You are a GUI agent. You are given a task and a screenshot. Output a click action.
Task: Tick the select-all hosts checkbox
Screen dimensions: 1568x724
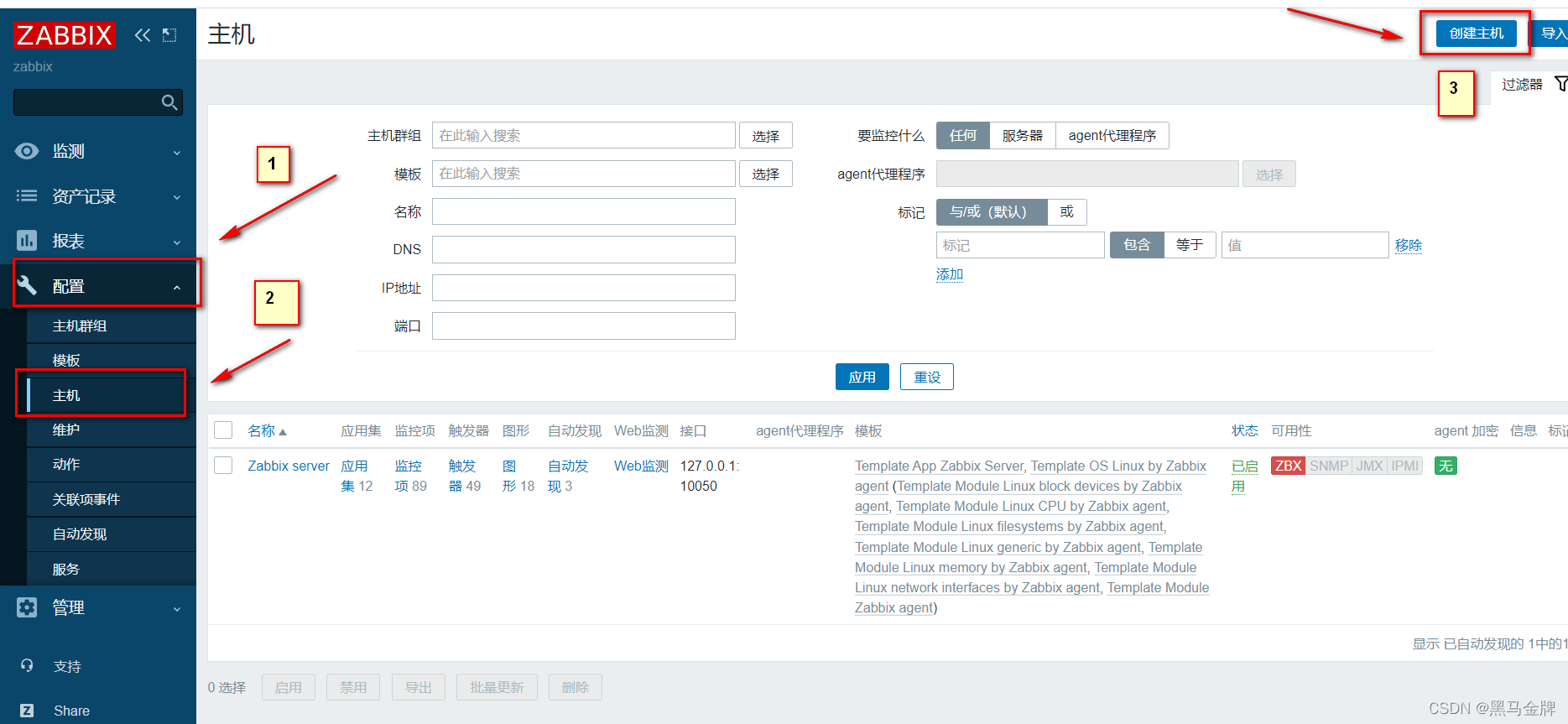tap(223, 430)
